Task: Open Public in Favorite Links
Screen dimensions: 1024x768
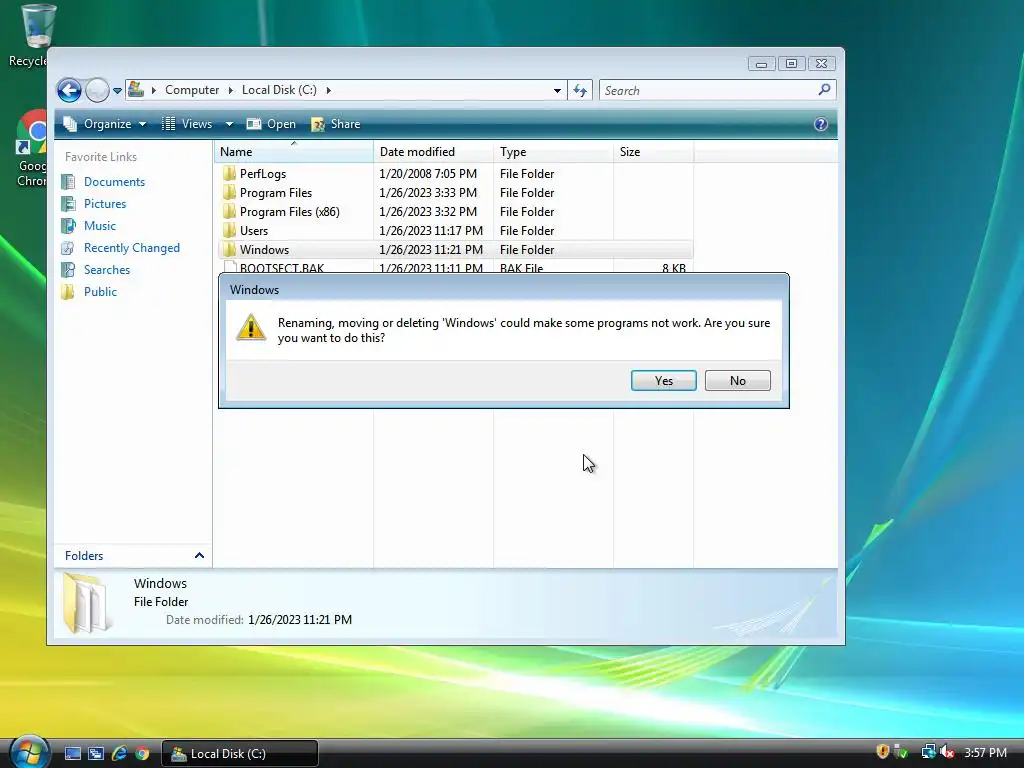Action: pos(100,292)
